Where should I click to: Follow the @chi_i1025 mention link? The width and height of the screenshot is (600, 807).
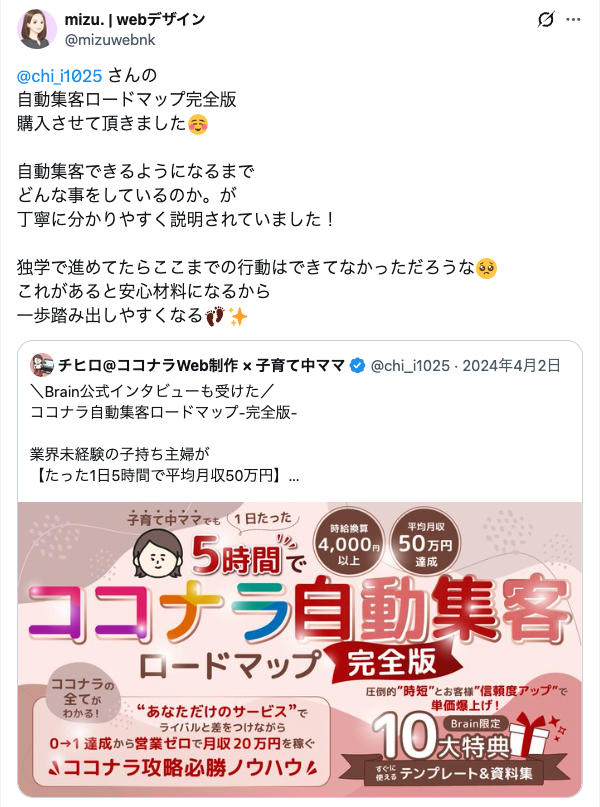tap(60, 76)
